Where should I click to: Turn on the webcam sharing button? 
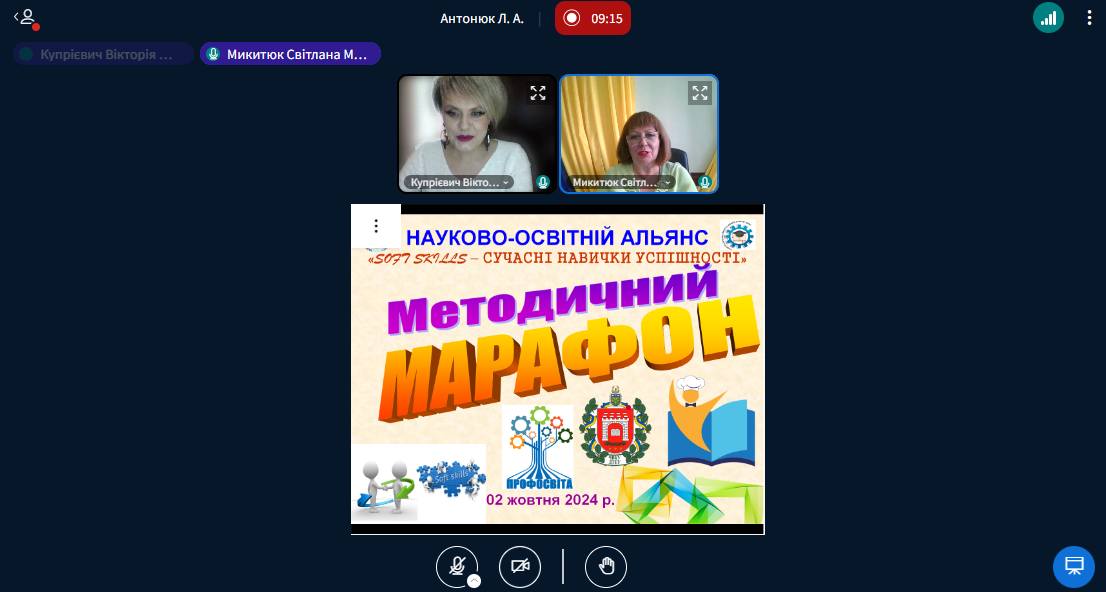[520, 567]
